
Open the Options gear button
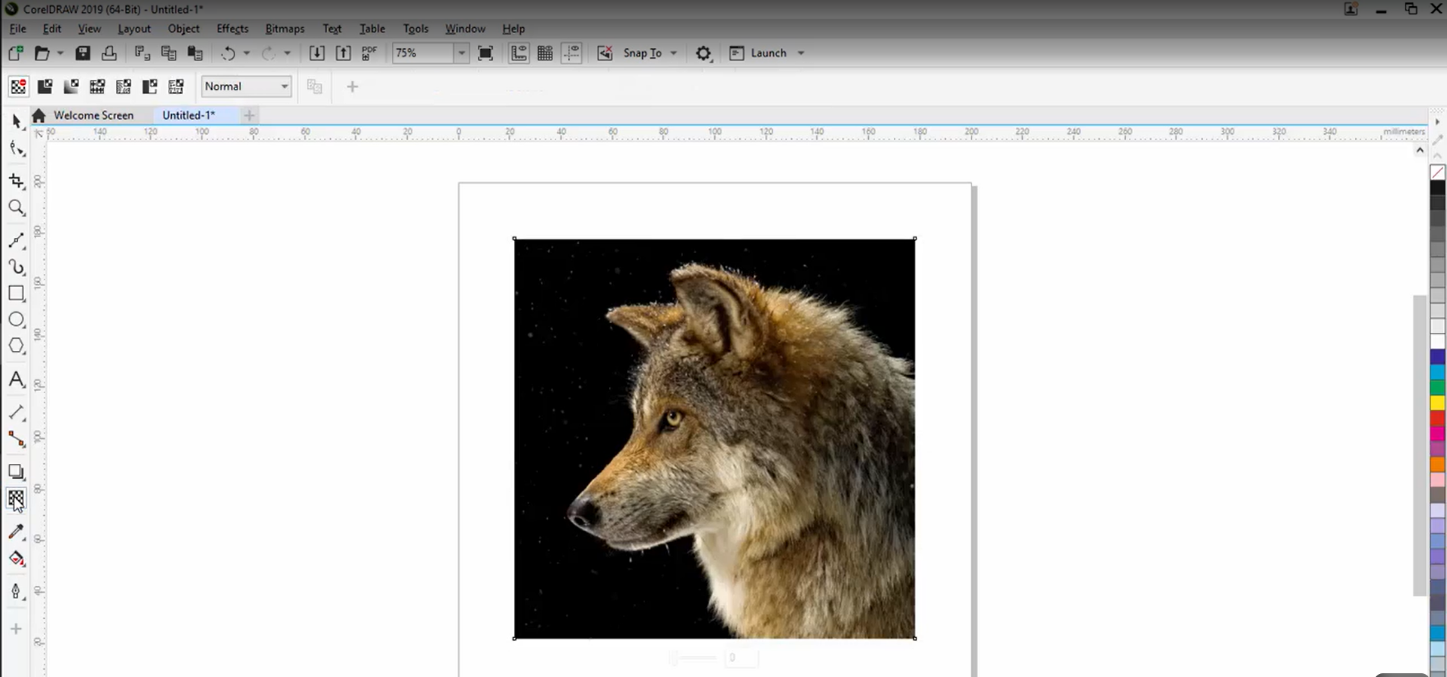click(x=704, y=53)
